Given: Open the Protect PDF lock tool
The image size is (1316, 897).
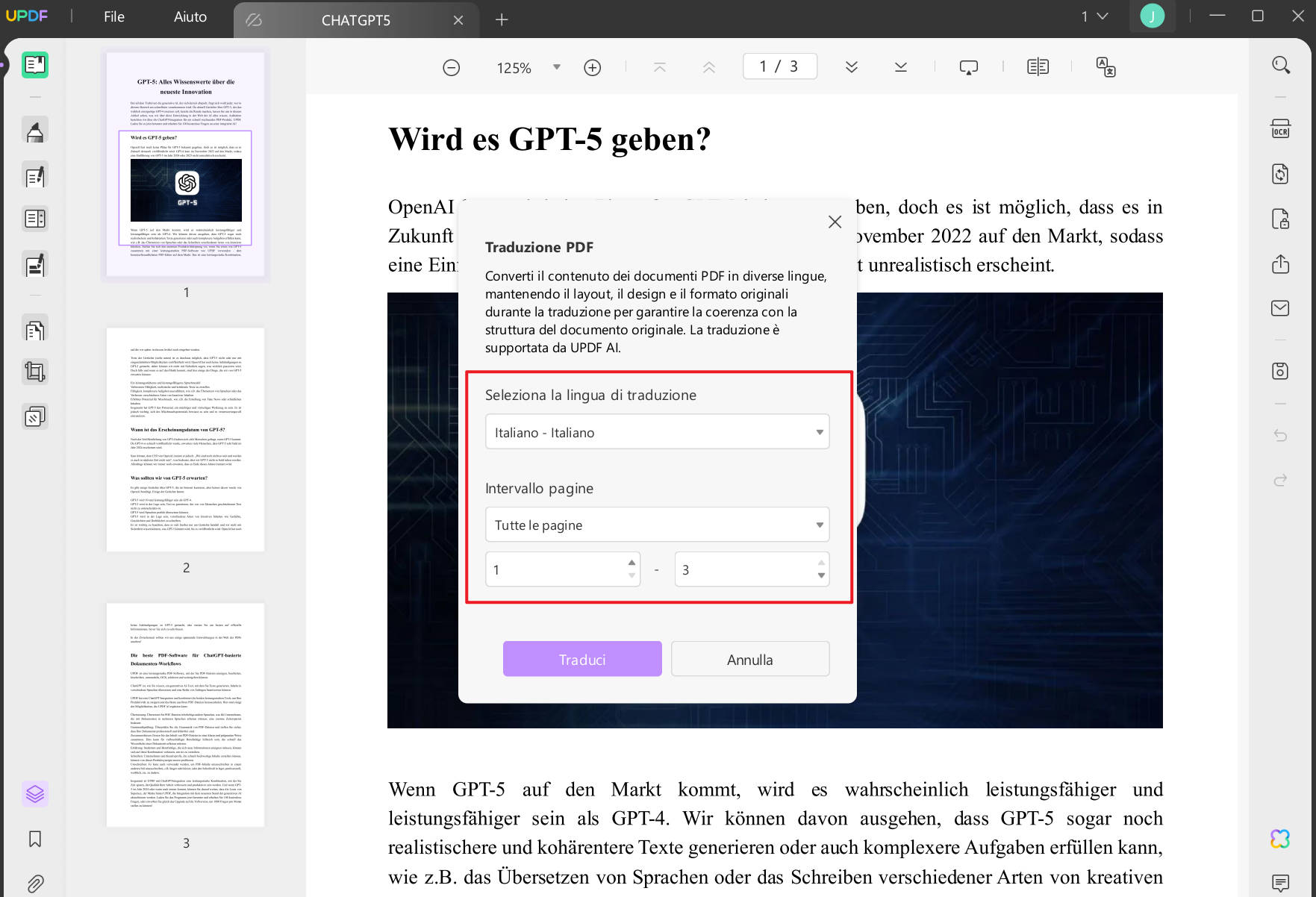Looking at the screenshot, I should click(1281, 219).
